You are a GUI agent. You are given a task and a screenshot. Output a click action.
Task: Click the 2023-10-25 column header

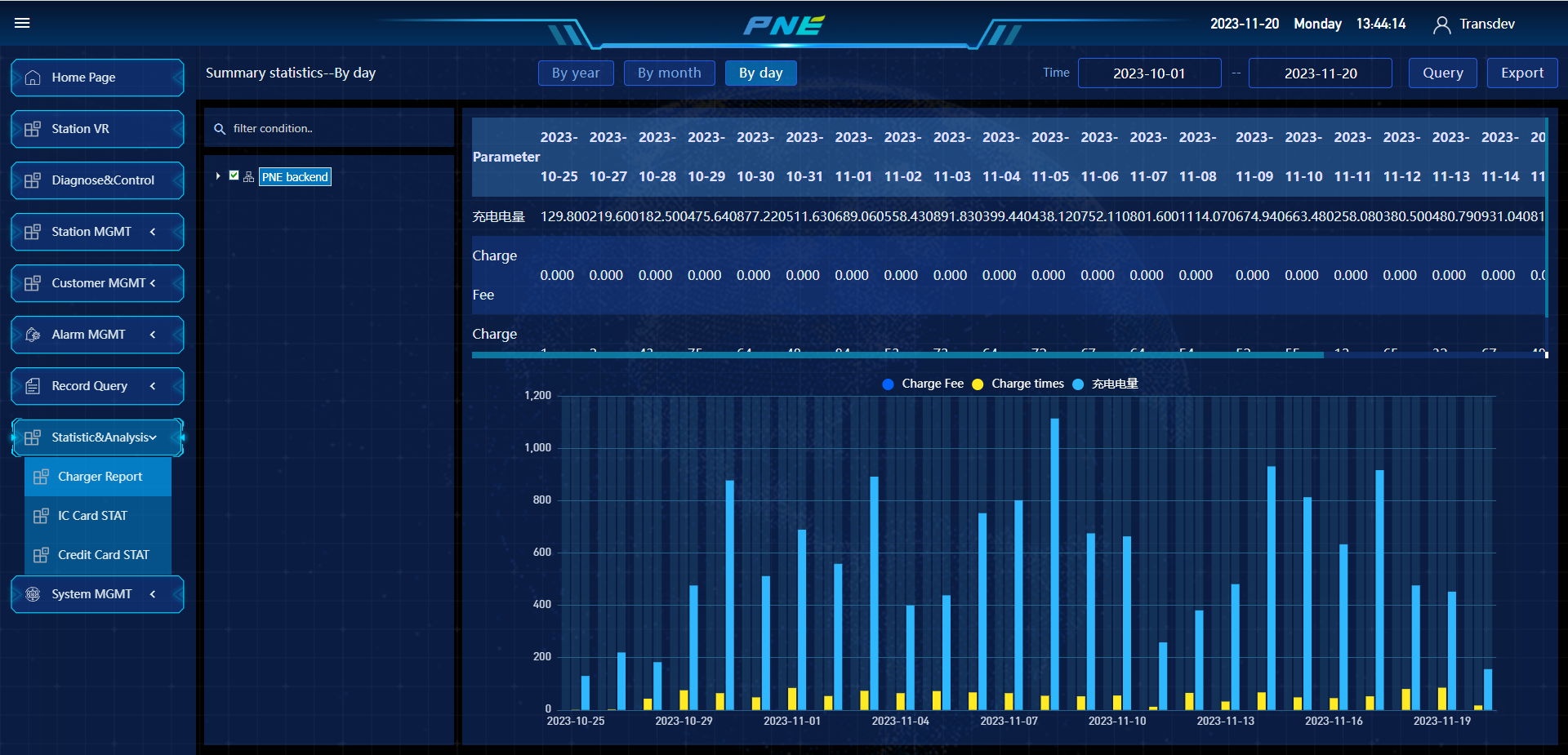(x=559, y=157)
